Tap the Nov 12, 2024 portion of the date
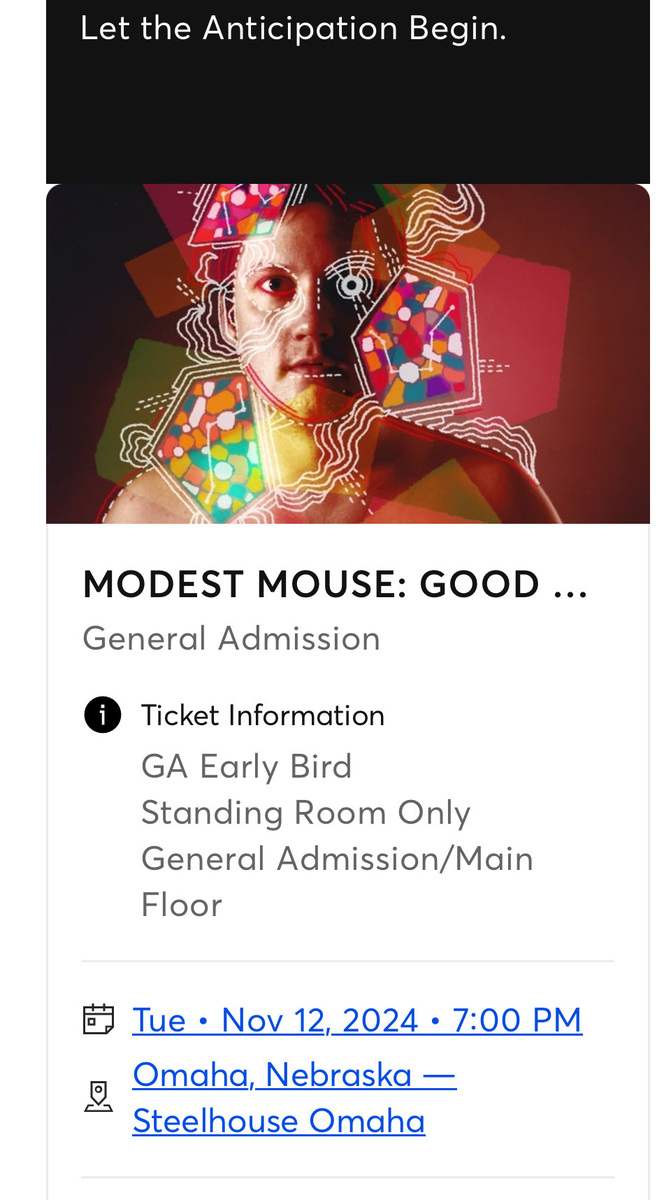Image resolution: width=671 pixels, height=1200 pixels. coord(320,1020)
